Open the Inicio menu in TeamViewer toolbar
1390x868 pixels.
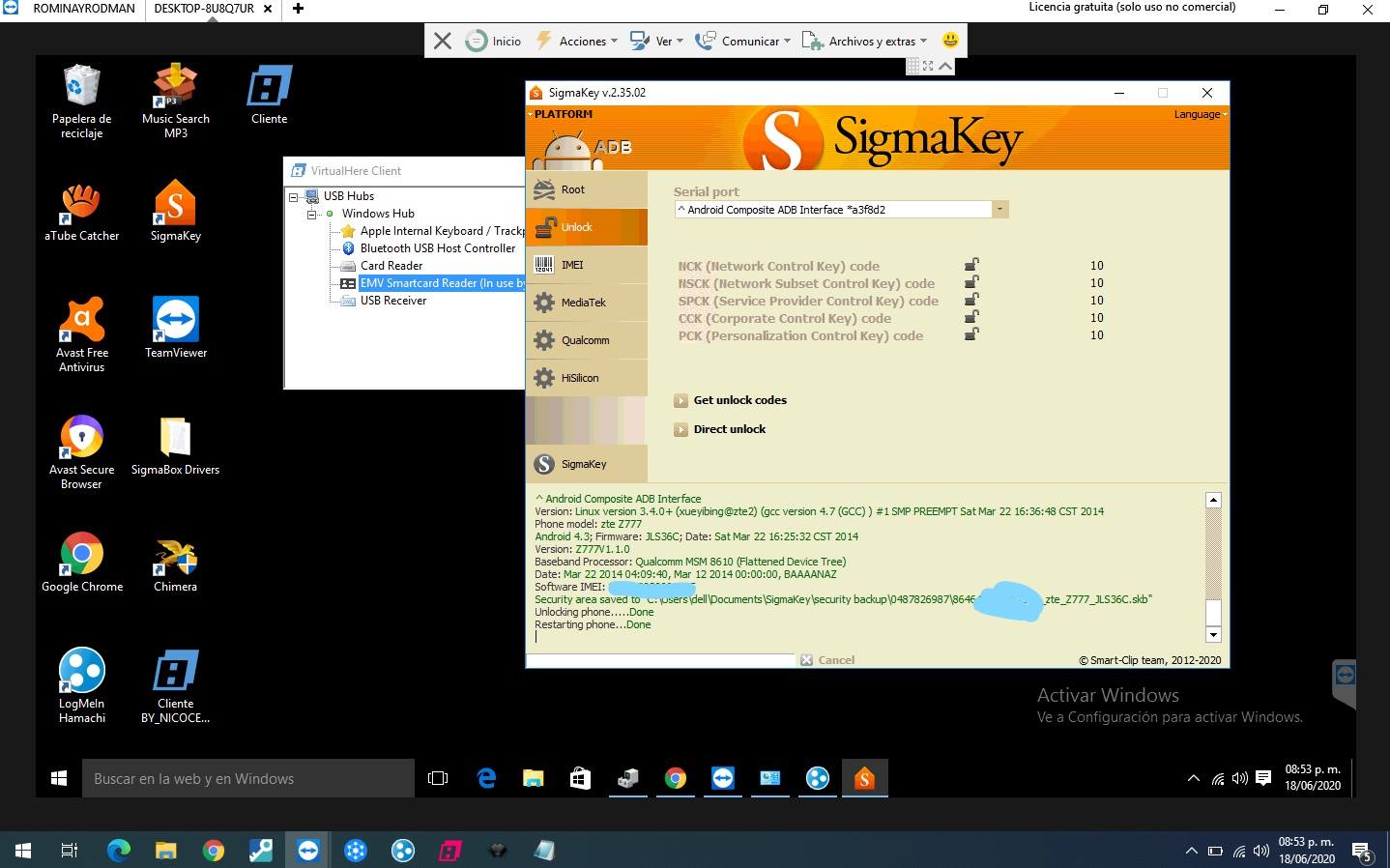coord(494,41)
